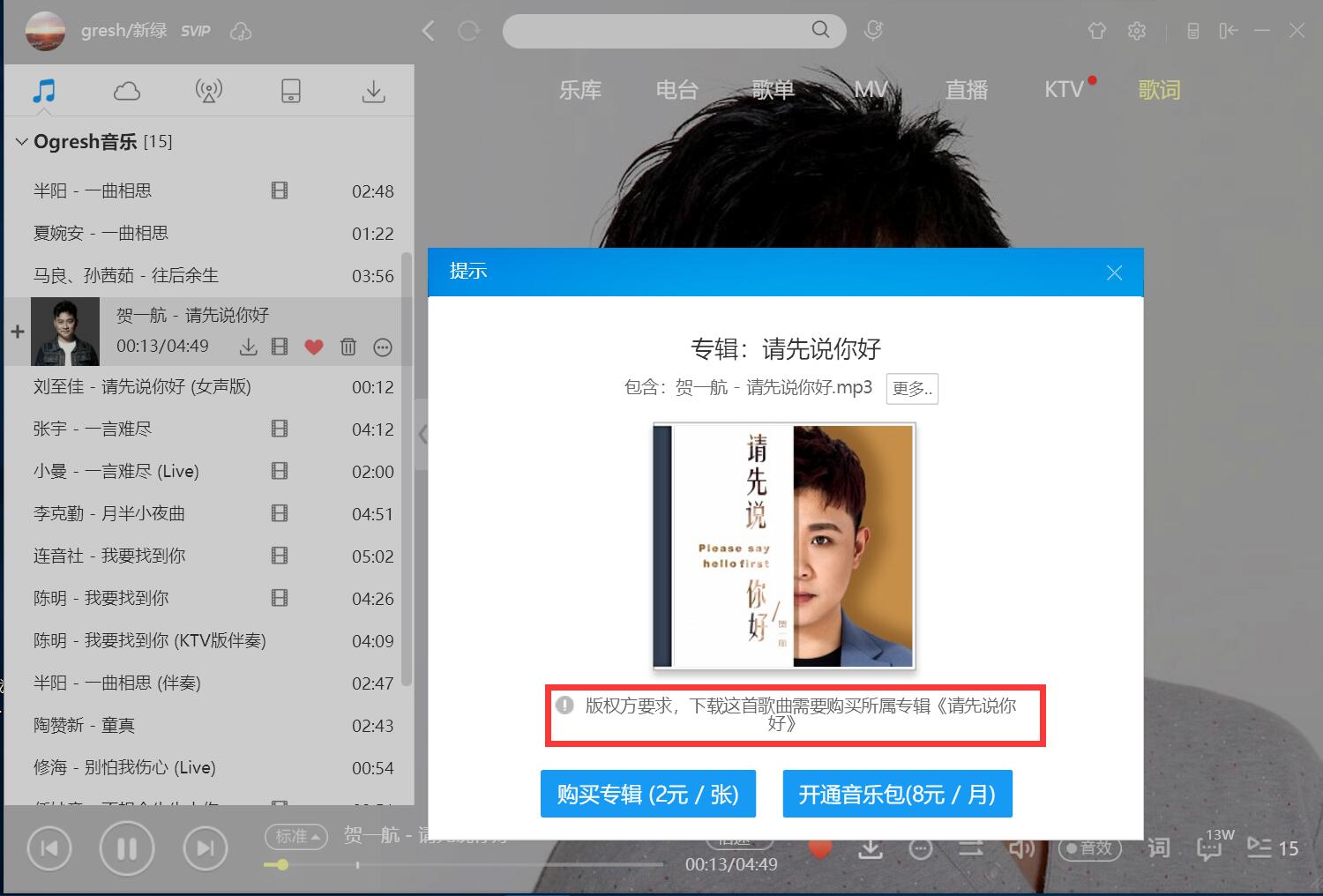Click 购买专辑 (2元 / 张) button
Viewport: 1323px width, 896px height.
[648, 794]
